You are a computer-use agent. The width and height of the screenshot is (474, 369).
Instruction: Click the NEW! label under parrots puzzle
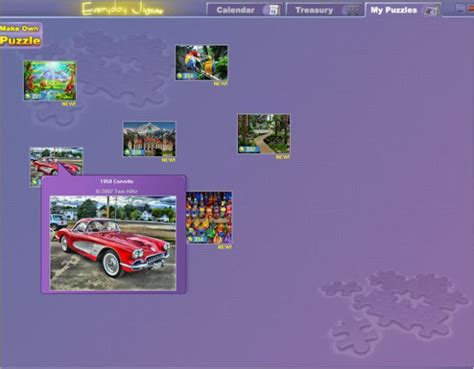pyautogui.click(x=221, y=84)
